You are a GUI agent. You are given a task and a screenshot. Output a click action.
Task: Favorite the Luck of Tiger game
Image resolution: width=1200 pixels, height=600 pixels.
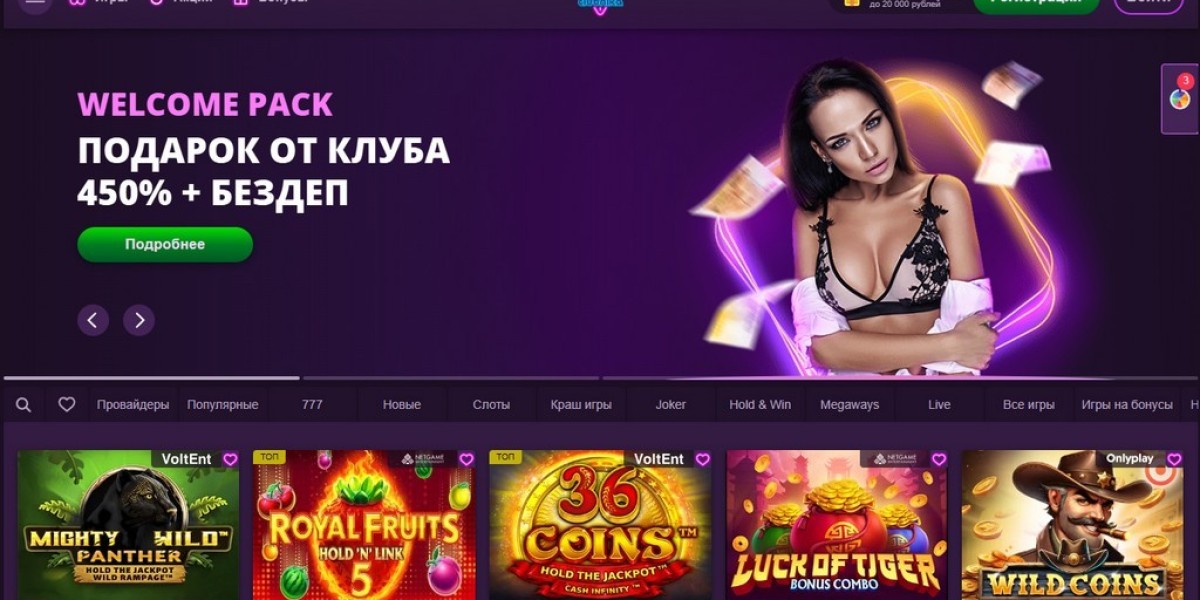point(938,459)
